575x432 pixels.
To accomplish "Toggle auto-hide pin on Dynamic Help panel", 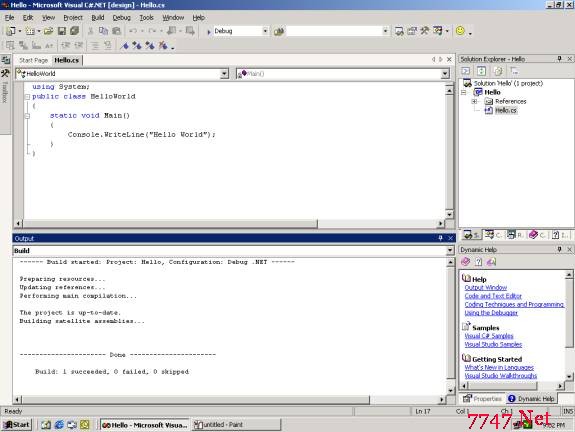I will point(560,249).
